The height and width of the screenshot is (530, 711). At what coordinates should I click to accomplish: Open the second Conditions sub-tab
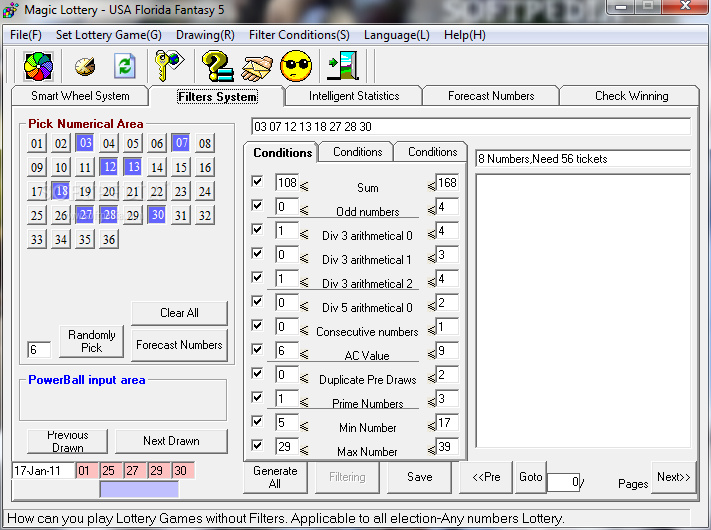tap(358, 152)
